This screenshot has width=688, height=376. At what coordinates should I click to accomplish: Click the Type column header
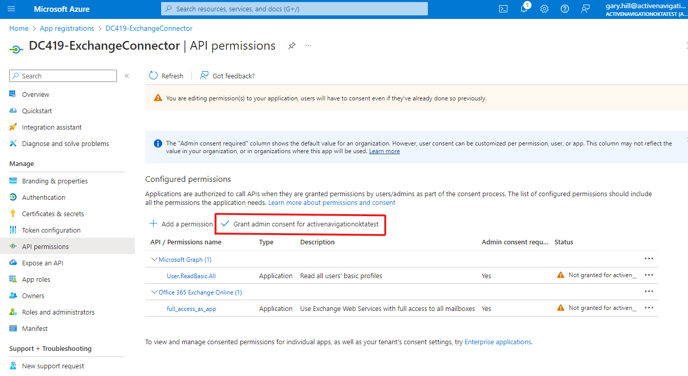point(266,242)
